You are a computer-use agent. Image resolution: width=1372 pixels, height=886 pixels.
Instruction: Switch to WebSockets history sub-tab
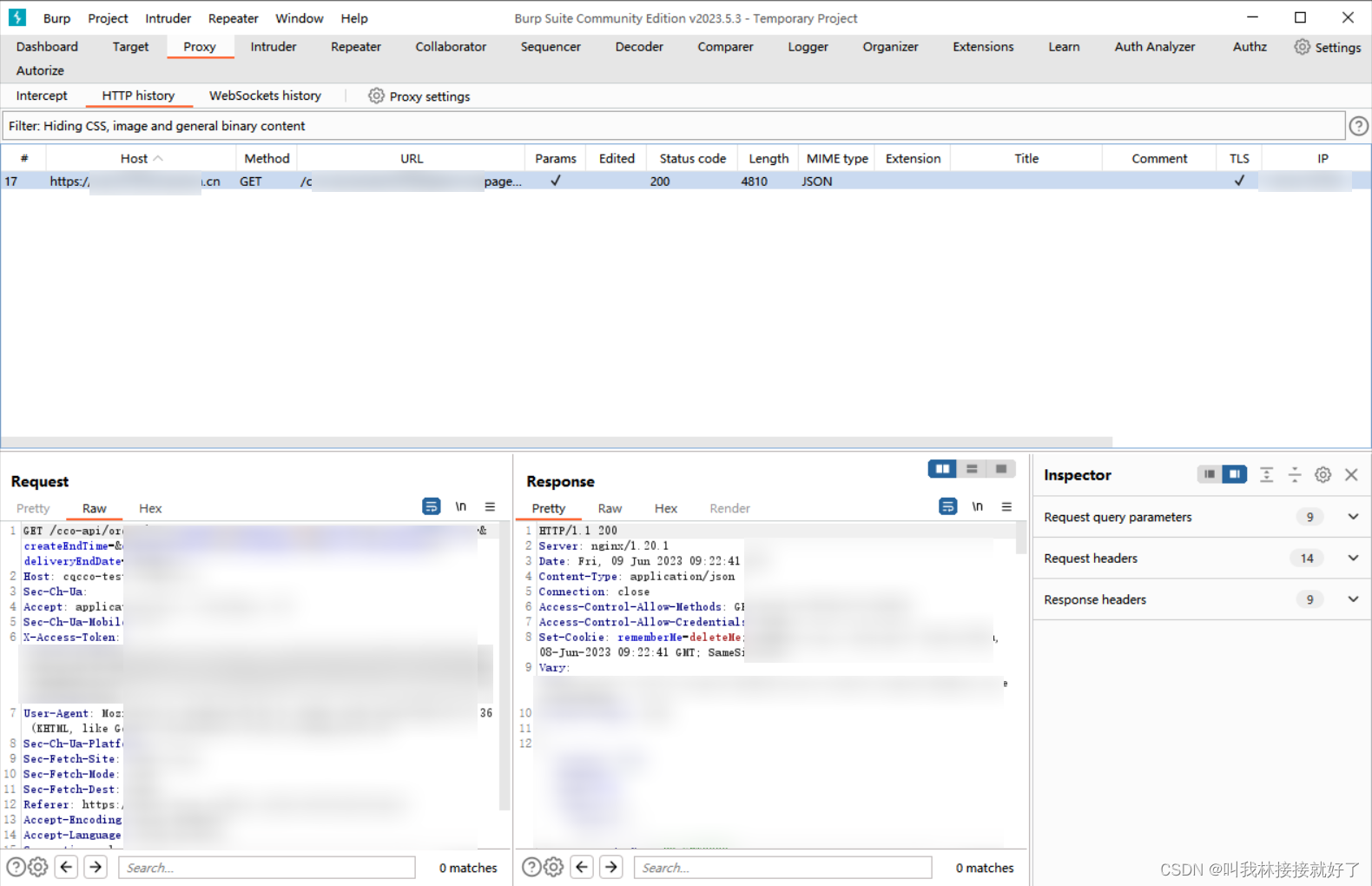point(265,96)
